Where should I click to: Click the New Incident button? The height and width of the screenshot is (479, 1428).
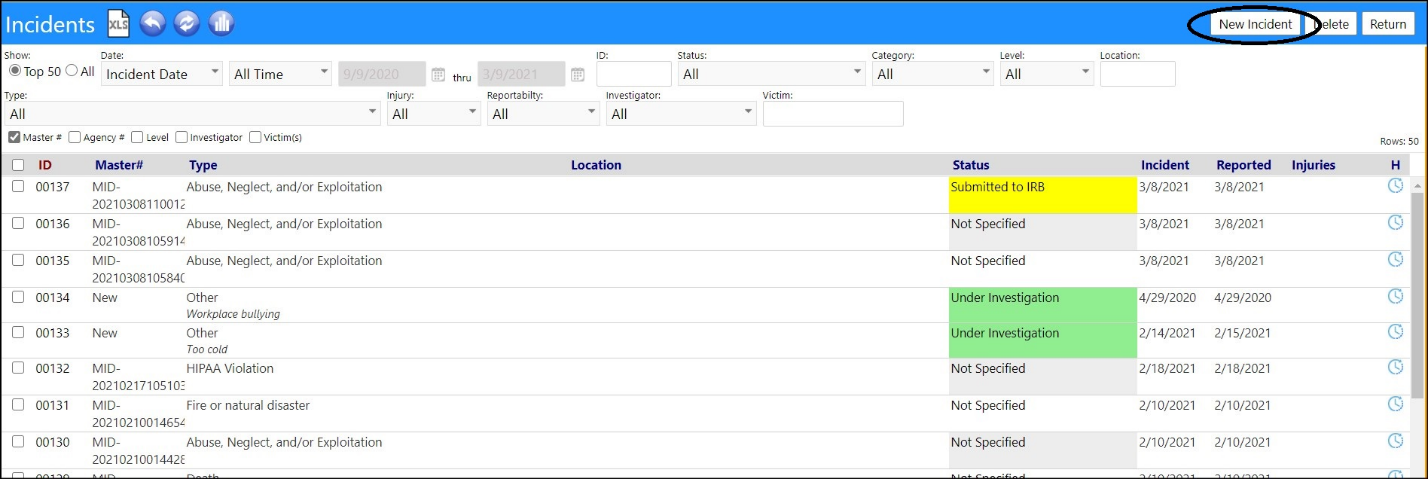point(1255,24)
